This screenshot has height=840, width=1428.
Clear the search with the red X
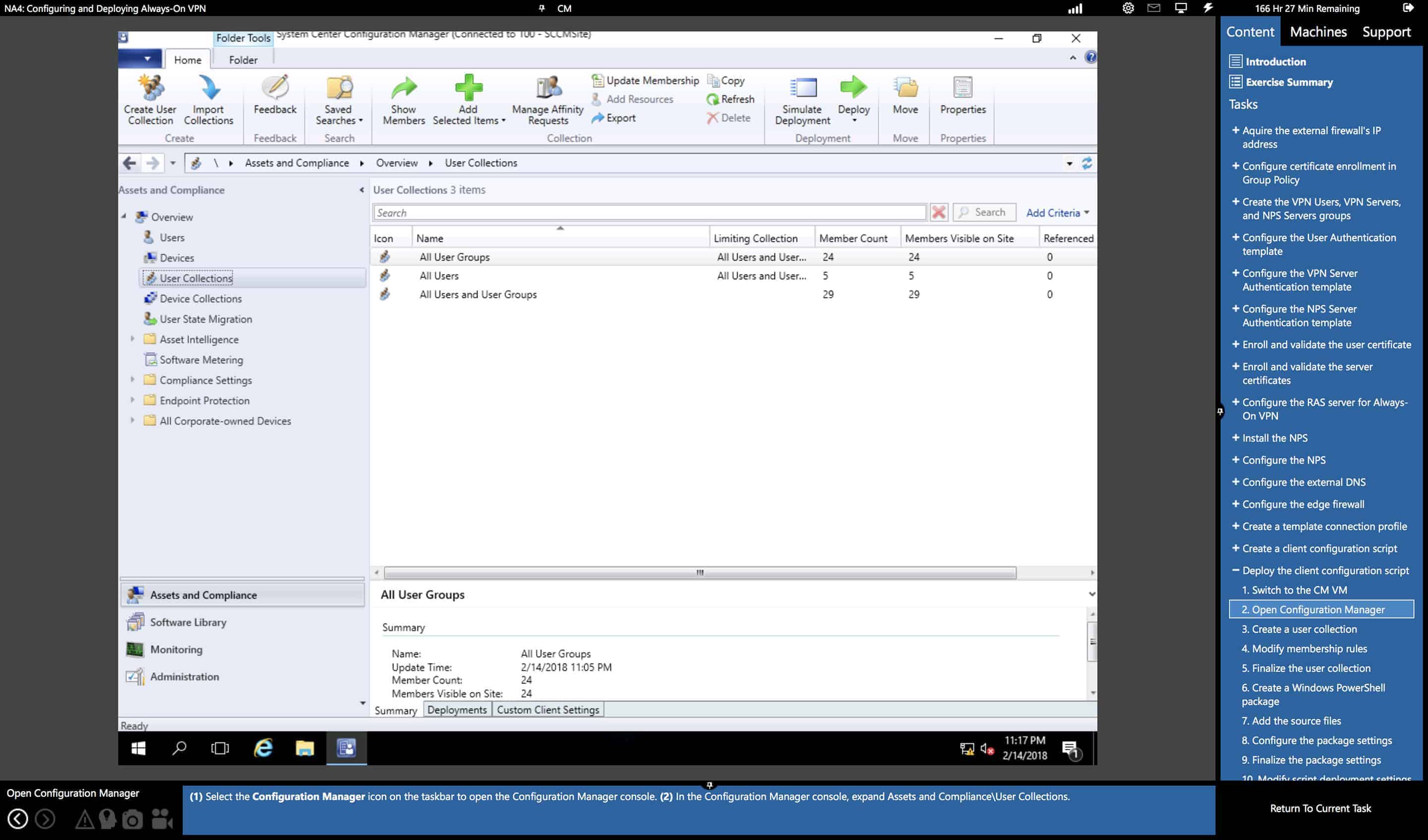tap(939, 213)
